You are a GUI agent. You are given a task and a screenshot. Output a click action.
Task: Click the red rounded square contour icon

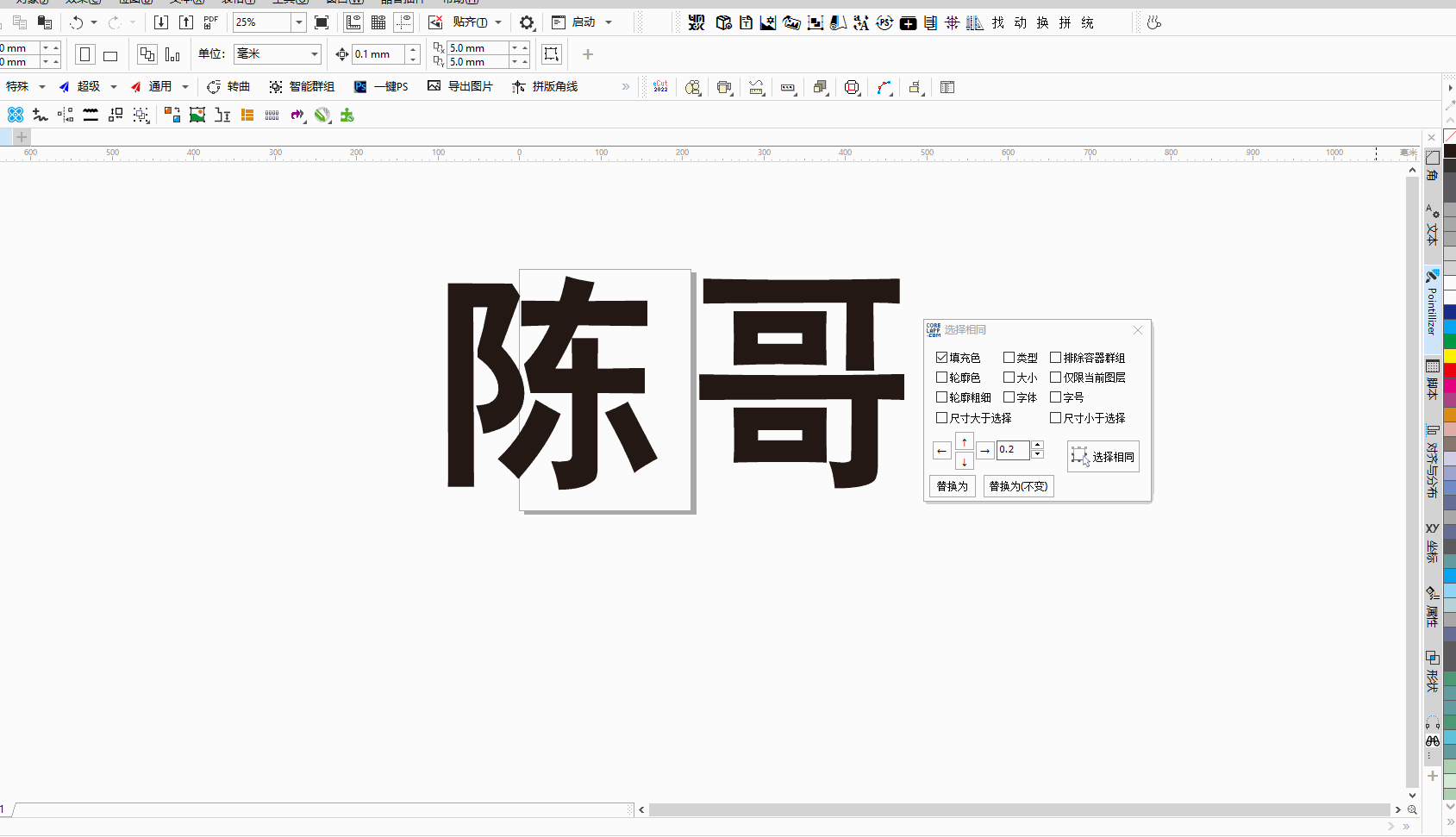tap(852, 87)
